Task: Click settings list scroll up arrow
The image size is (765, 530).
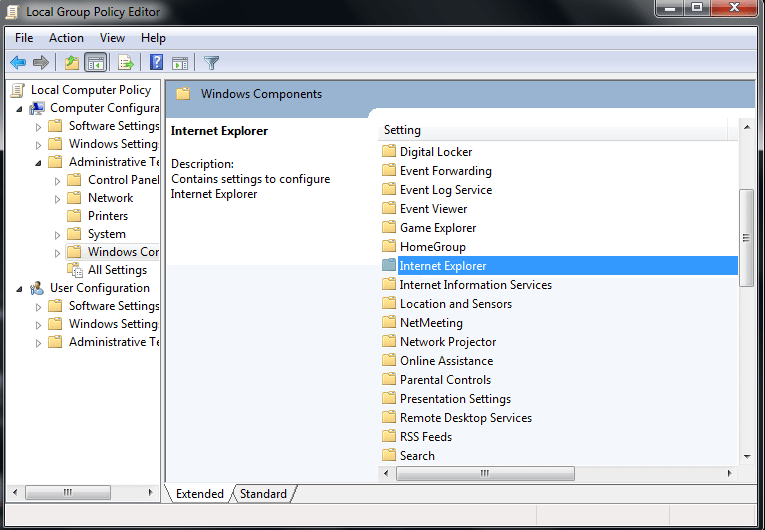Action: click(747, 127)
